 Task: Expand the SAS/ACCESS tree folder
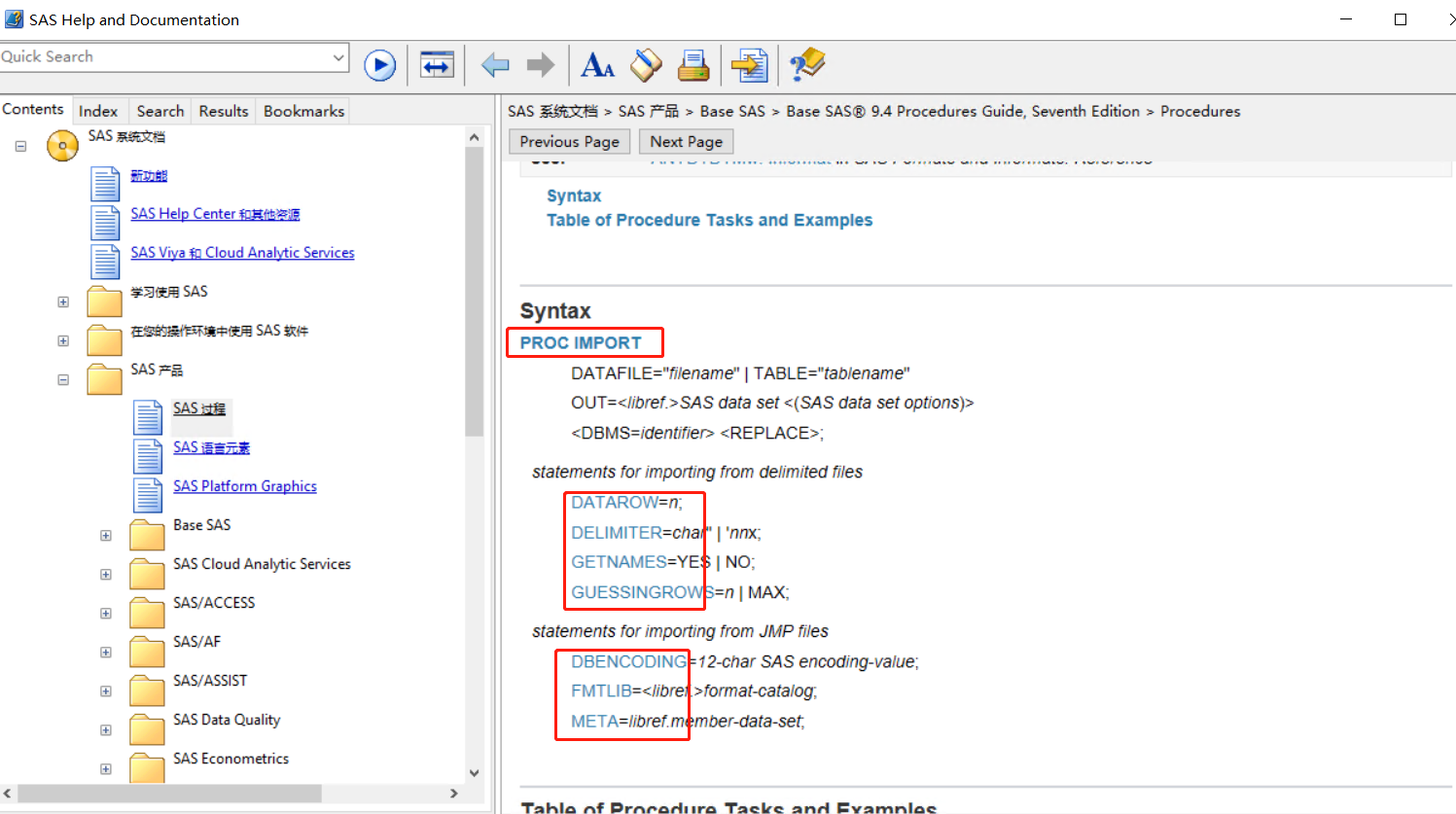(106, 614)
